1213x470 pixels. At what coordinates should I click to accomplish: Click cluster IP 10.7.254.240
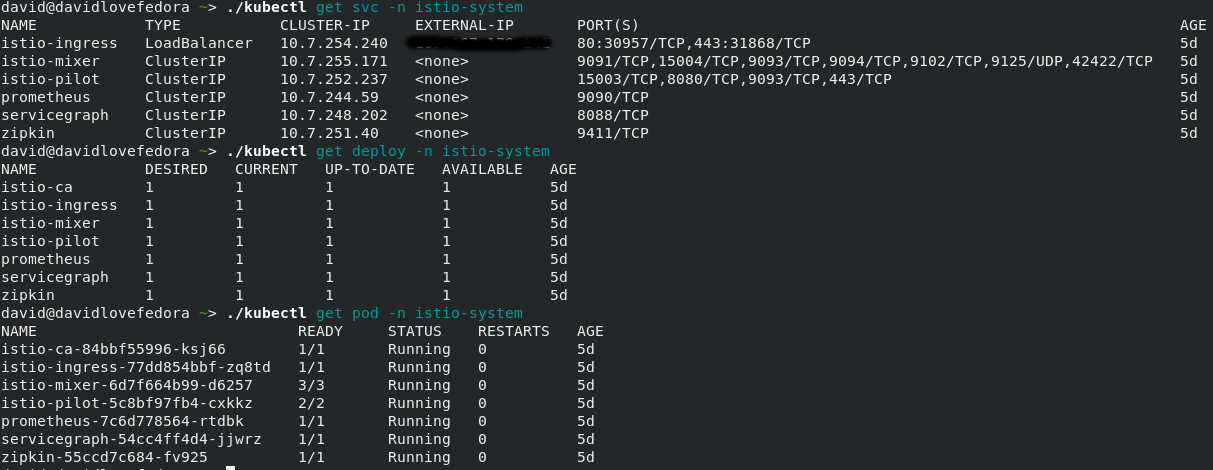click(334, 43)
